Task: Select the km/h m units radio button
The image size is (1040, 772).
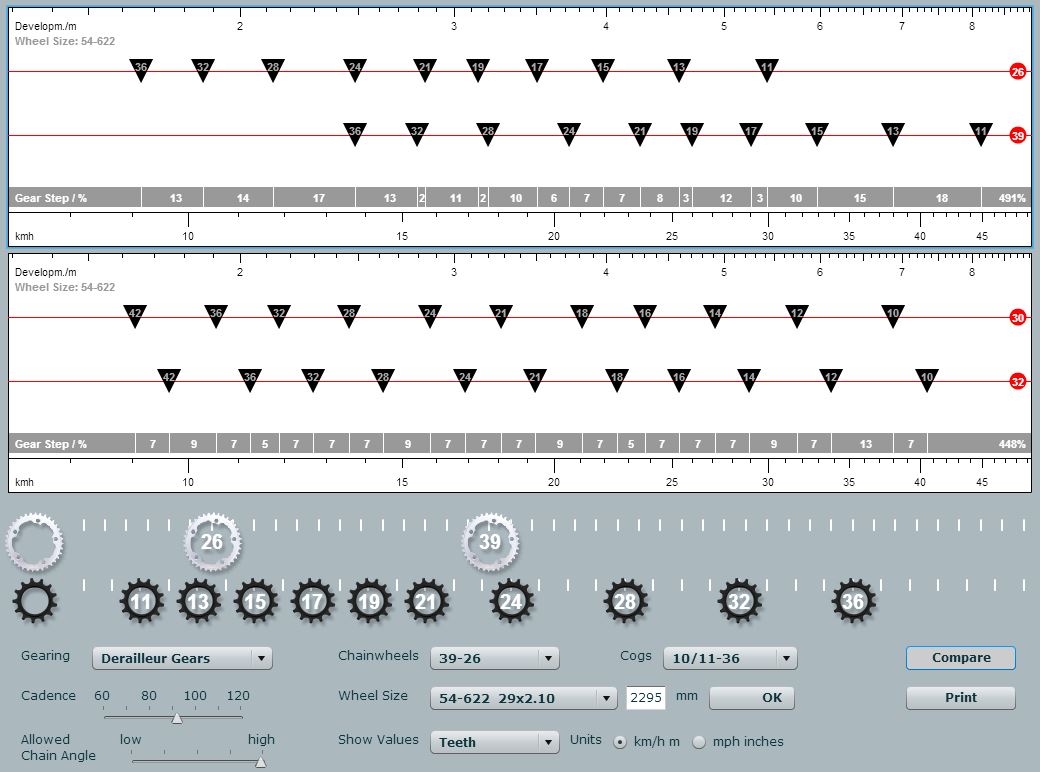Action: point(620,742)
